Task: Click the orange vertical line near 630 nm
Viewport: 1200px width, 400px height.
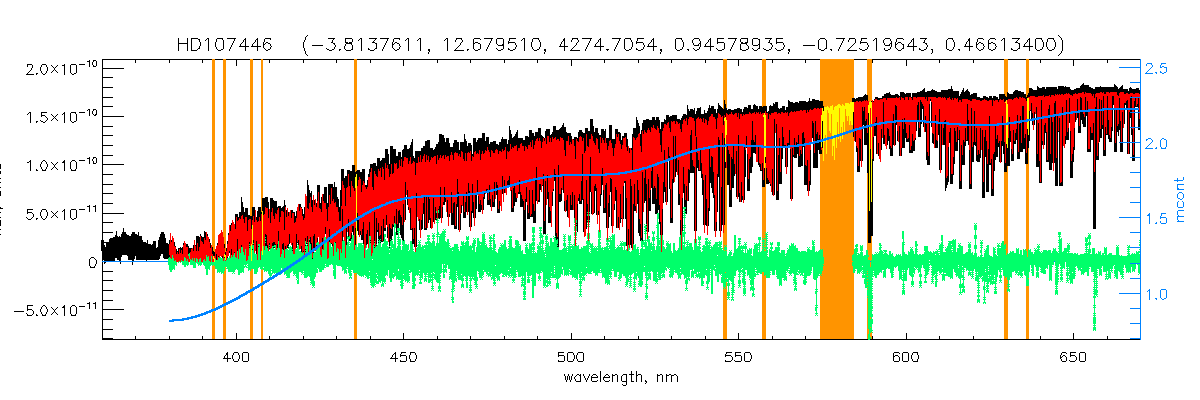Action: coord(1006,200)
